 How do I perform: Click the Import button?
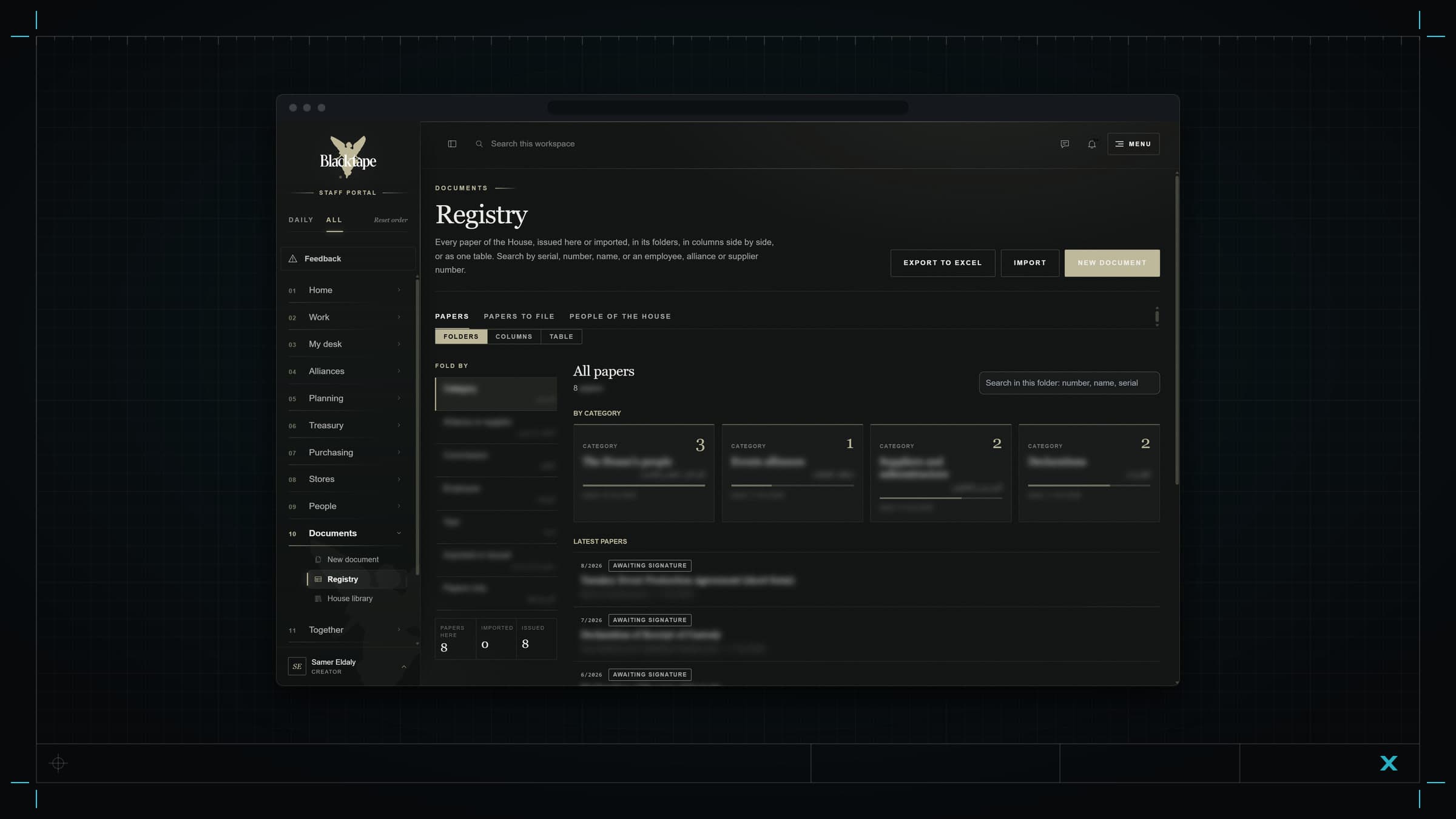tap(1030, 263)
